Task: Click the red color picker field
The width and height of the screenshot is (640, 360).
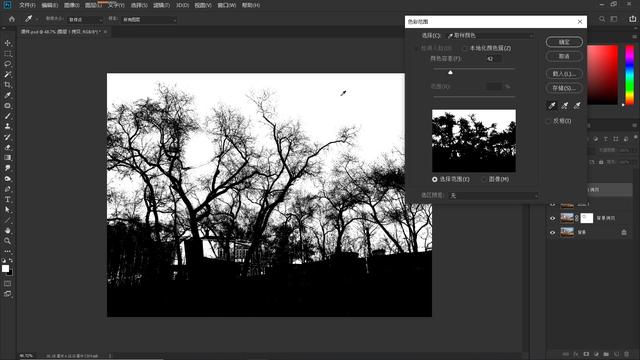Action: (x=602, y=75)
